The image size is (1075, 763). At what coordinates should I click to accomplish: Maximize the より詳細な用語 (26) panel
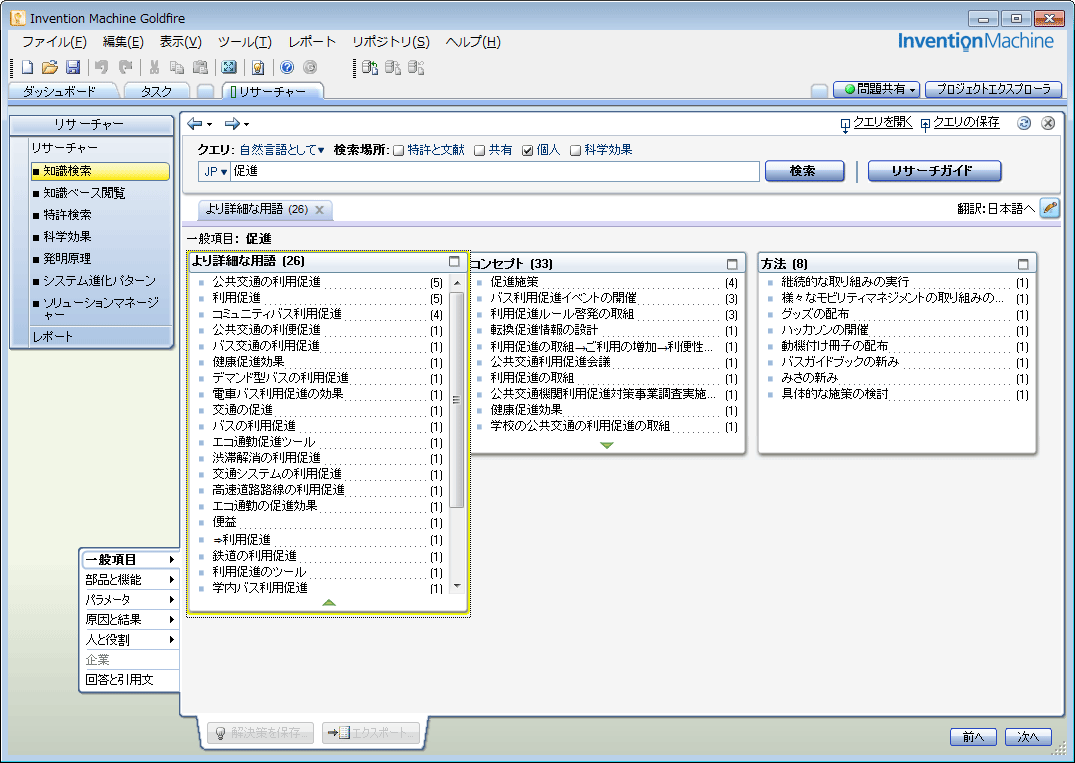[454, 261]
